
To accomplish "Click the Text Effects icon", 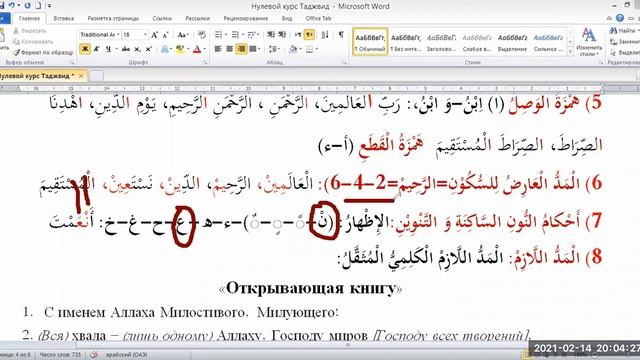I will [x=164, y=49].
